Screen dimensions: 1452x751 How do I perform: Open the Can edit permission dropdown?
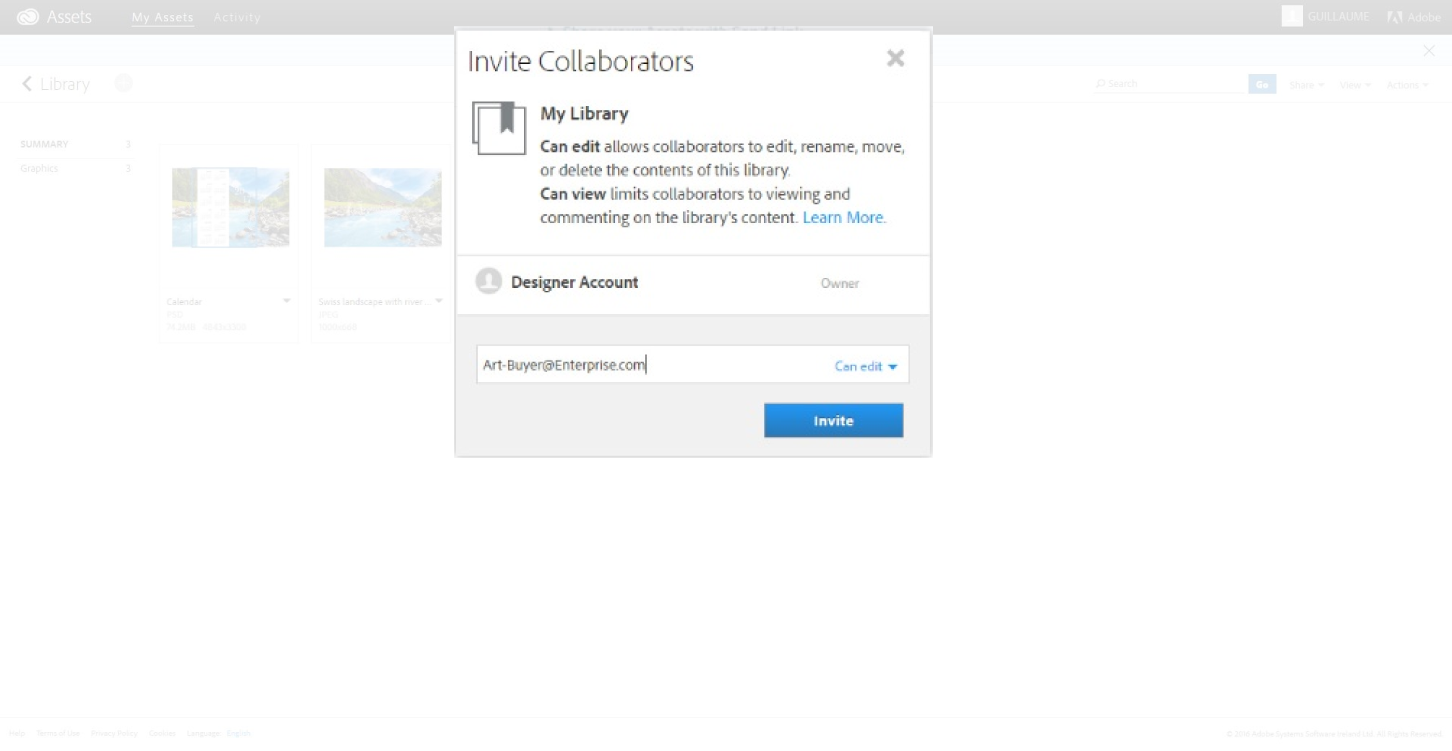[866, 366]
